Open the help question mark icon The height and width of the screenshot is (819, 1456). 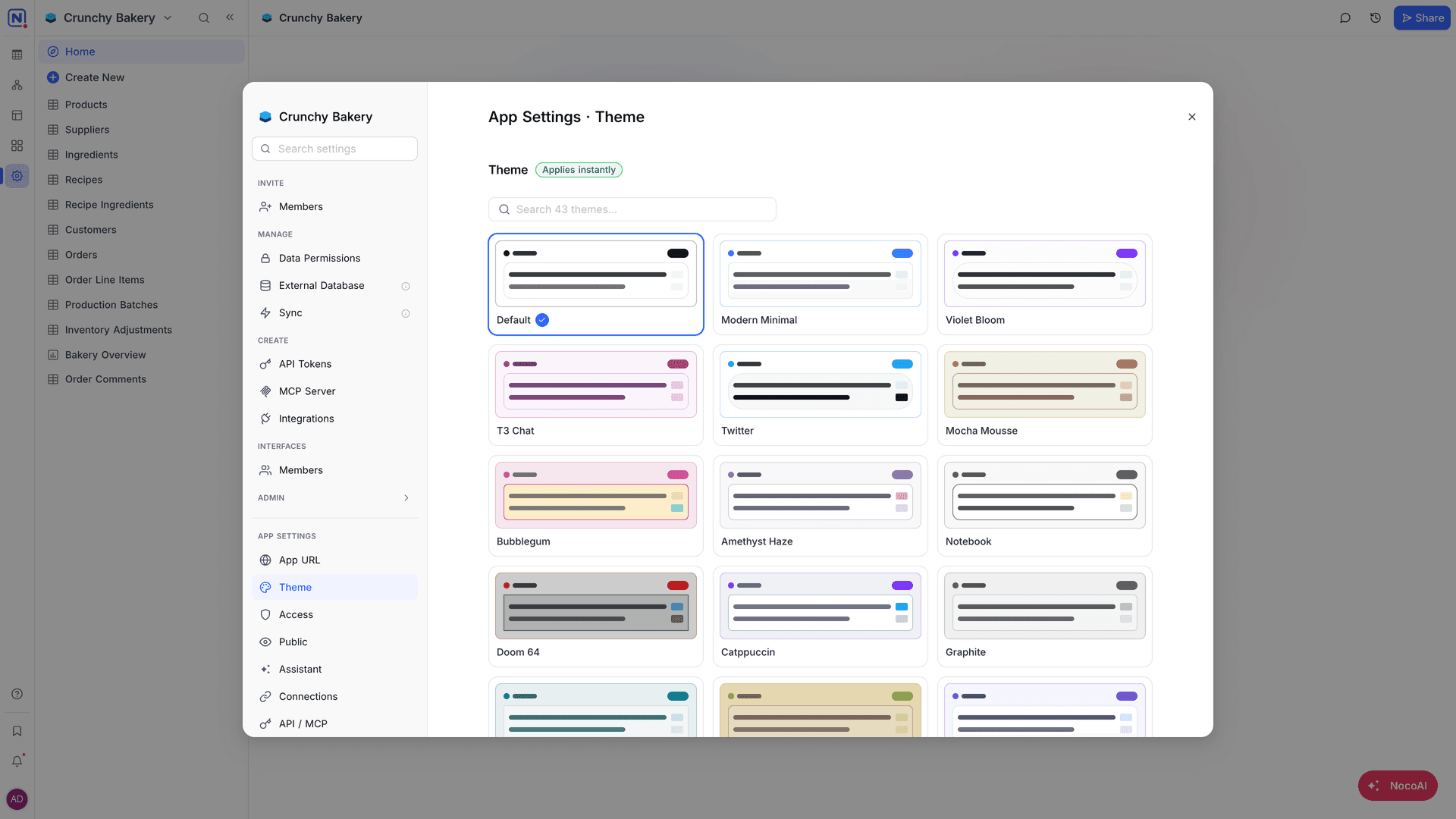(17, 694)
